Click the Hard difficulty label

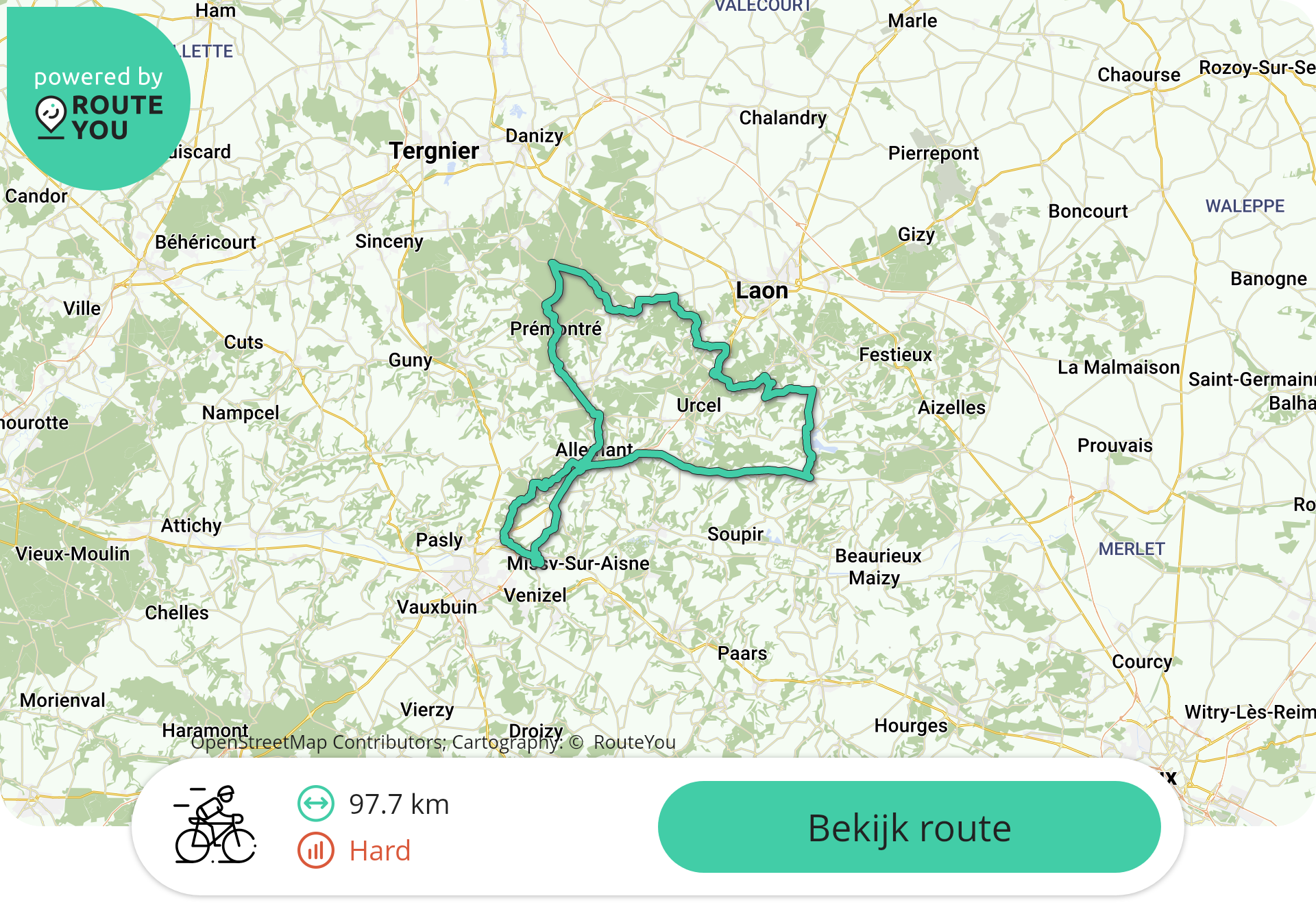pyautogui.click(x=380, y=850)
